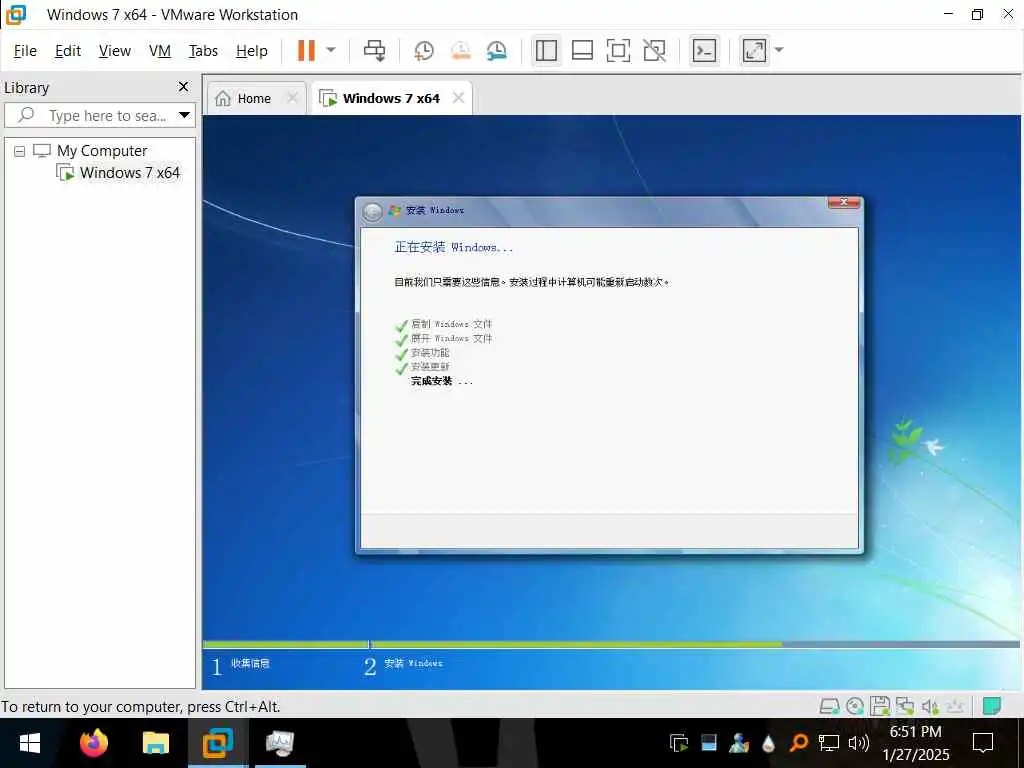Open the File menu

tap(25, 51)
